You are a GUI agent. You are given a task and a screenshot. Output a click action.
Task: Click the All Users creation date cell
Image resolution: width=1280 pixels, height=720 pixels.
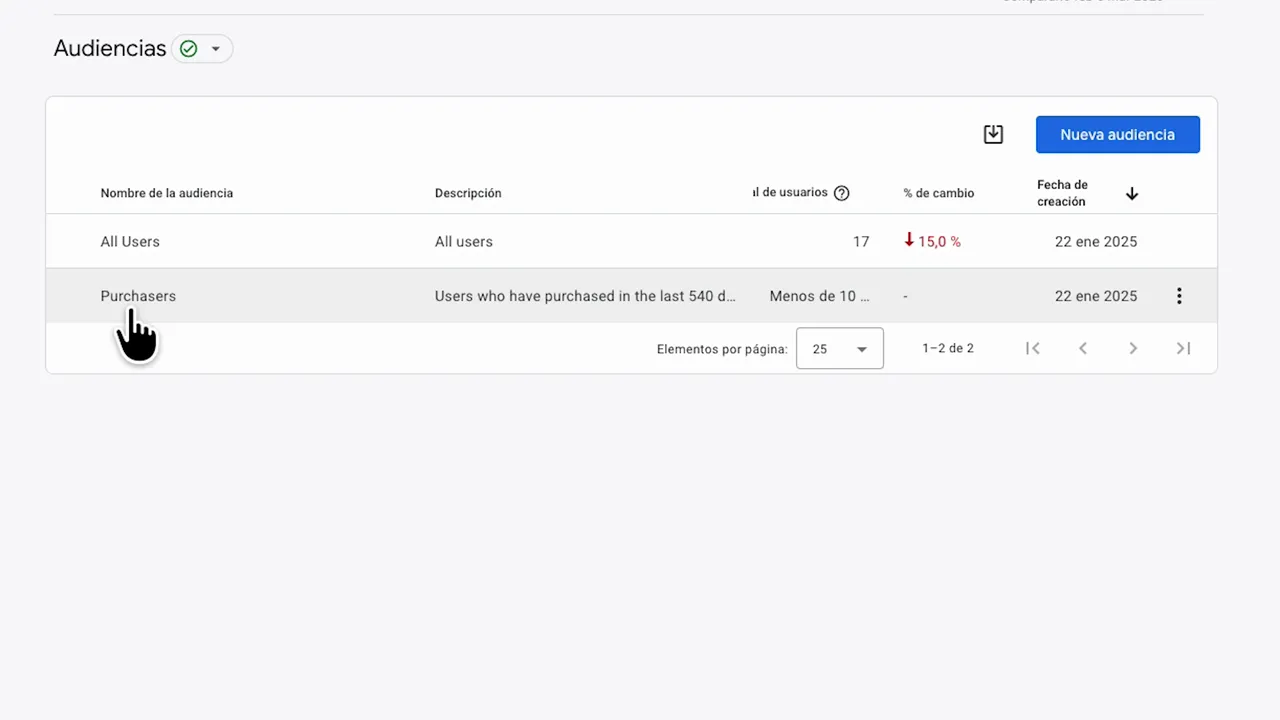[x=1096, y=242]
